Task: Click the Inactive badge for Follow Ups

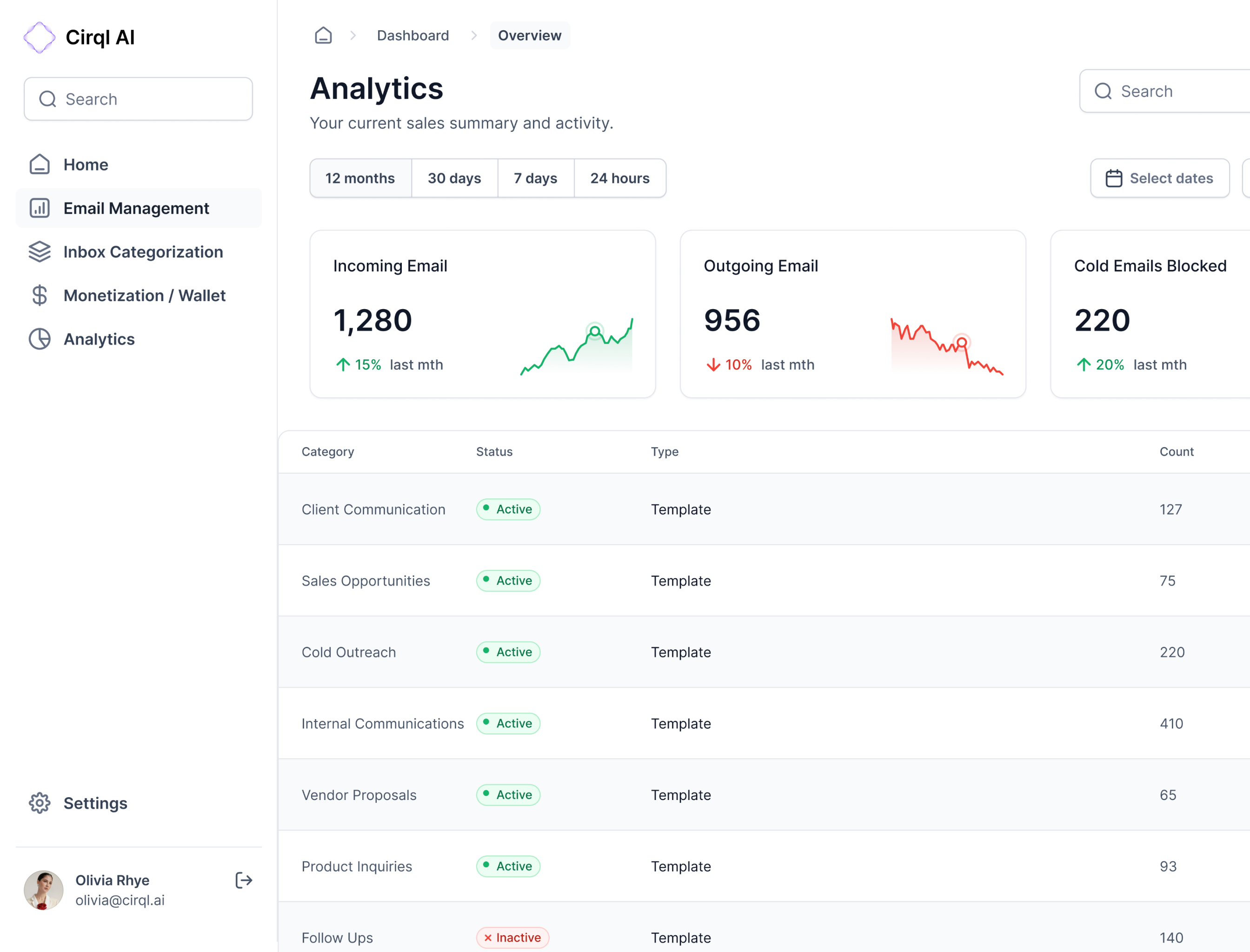Action: pyautogui.click(x=512, y=938)
